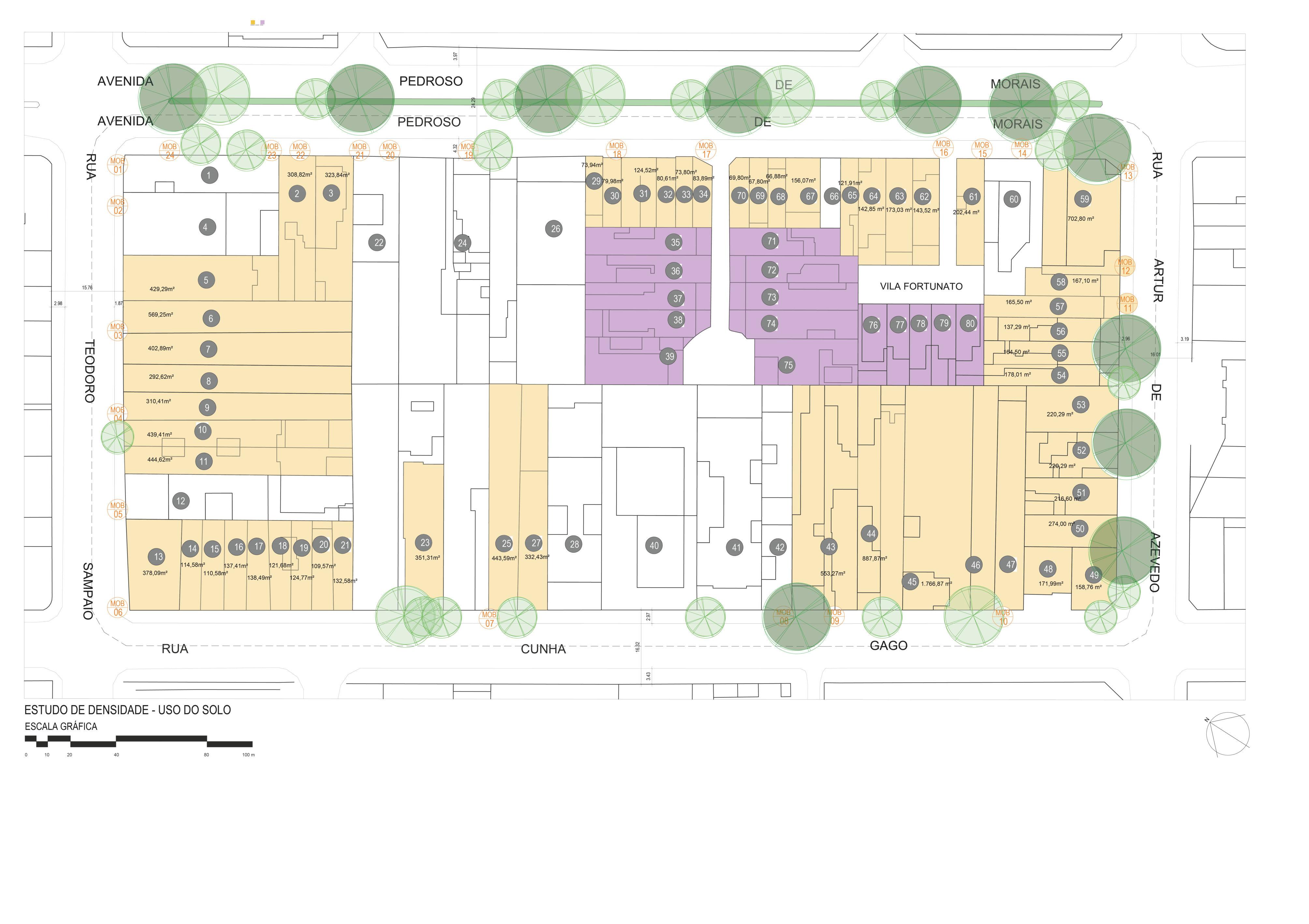Click lot marker 59

(1084, 199)
